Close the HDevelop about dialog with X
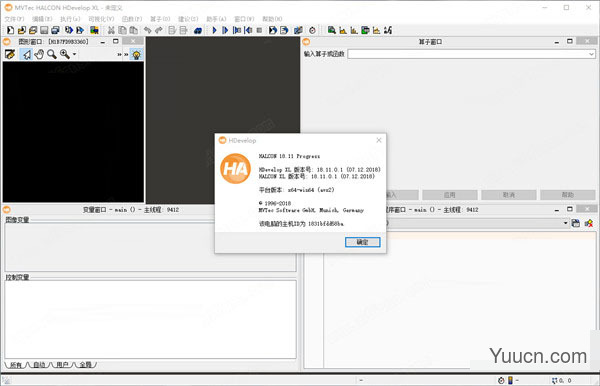The height and width of the screenshot is (386, 600). point(378,140)
